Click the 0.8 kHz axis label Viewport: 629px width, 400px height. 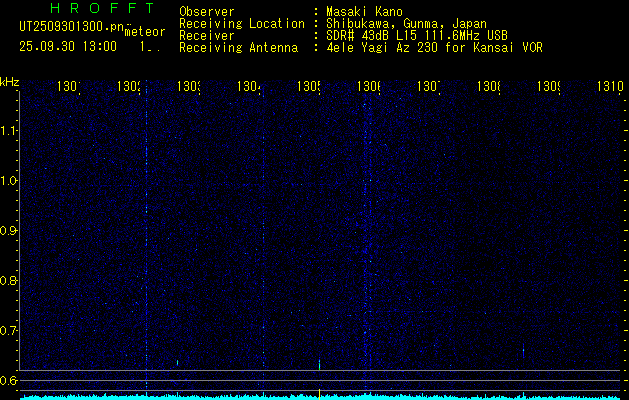(9, 280)
